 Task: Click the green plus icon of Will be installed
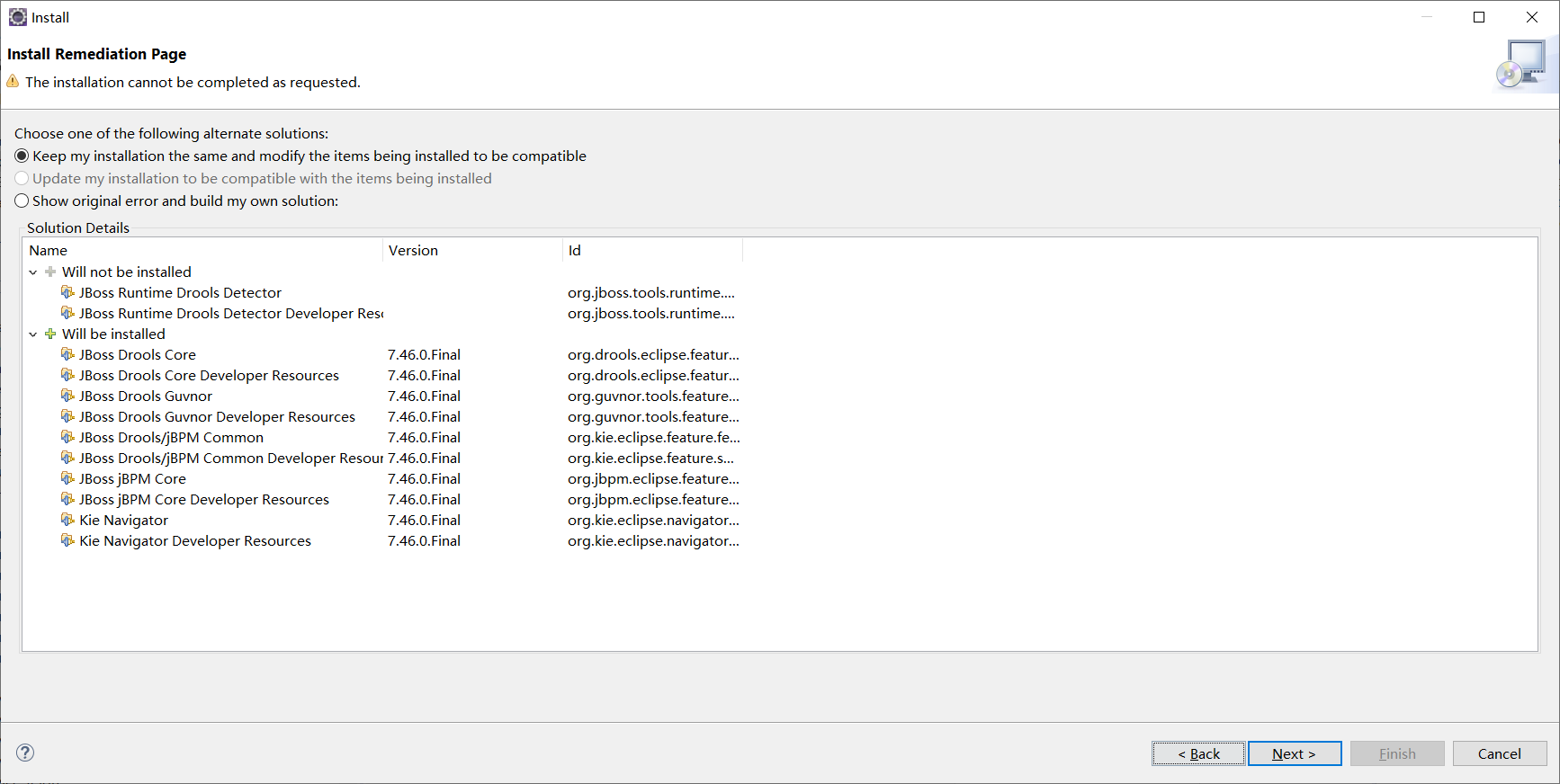point(50,334)
